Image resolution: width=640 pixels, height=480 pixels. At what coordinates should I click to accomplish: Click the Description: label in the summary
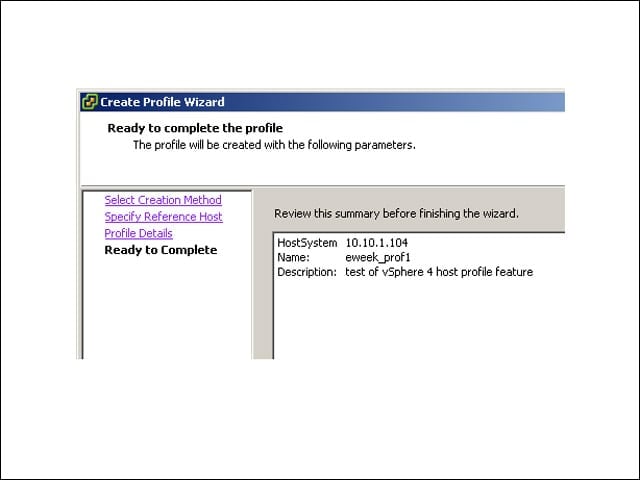pyautogui.click(x=307, y=272)
